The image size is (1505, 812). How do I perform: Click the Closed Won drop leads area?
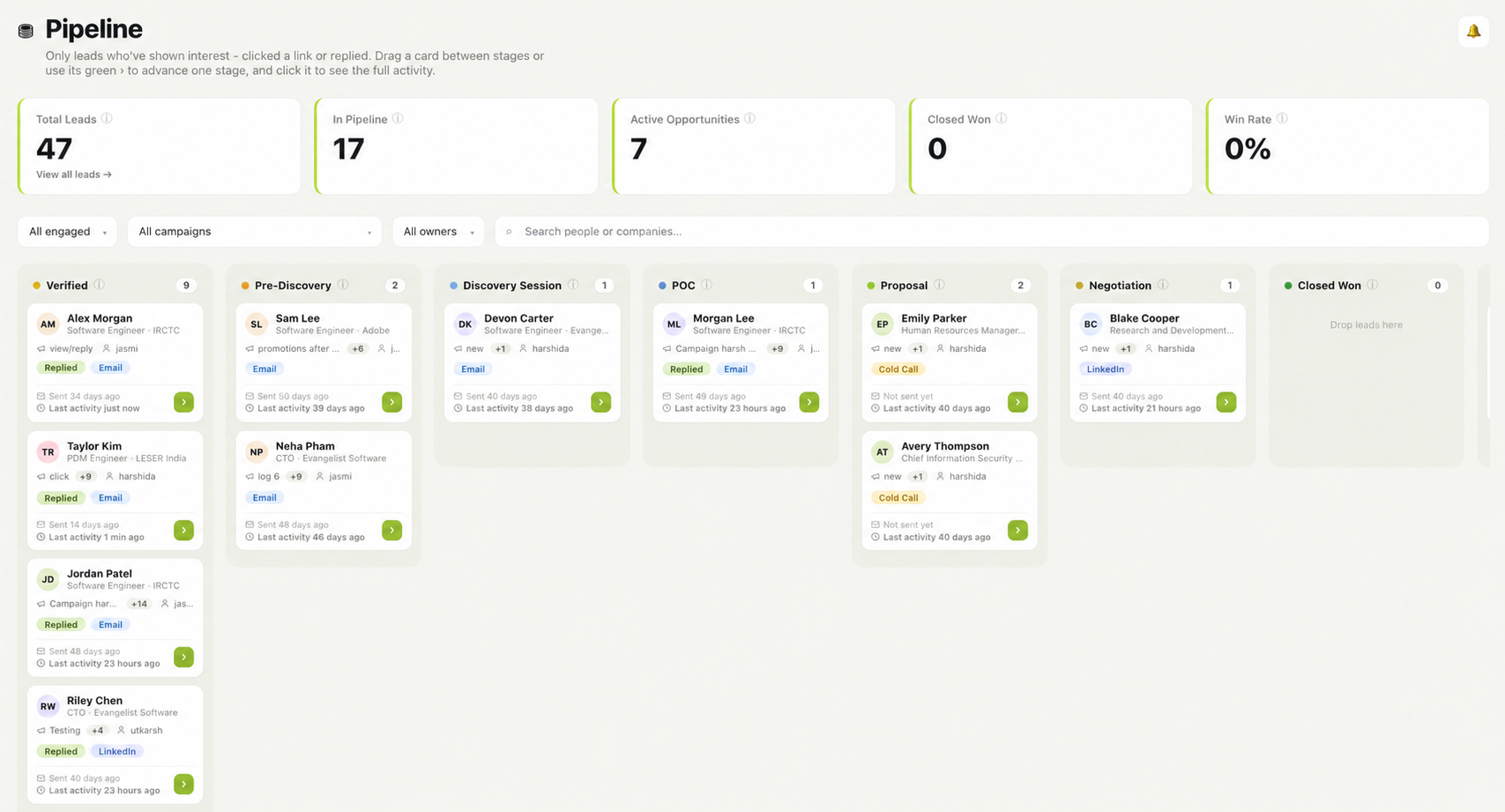1366,325
